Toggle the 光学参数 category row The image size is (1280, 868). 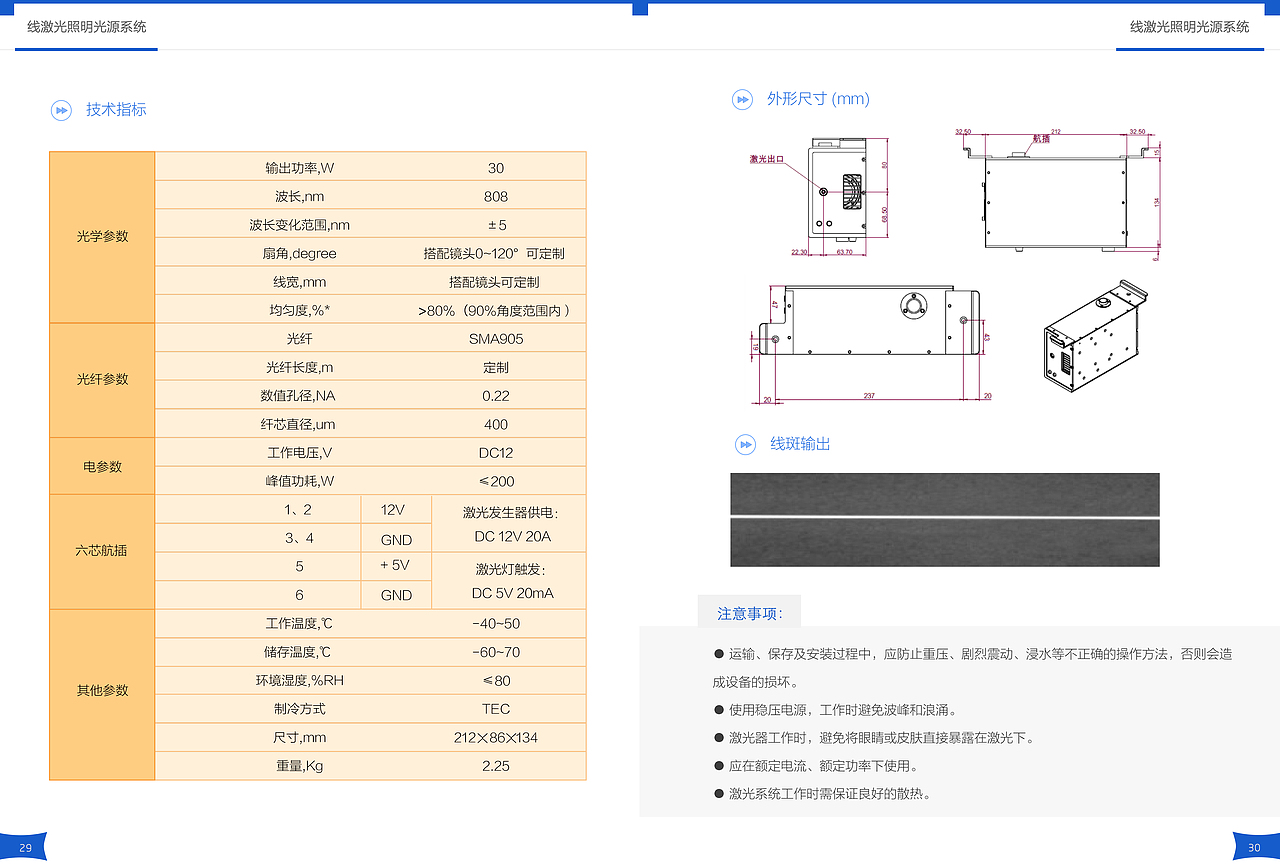(x=101, y=238)
